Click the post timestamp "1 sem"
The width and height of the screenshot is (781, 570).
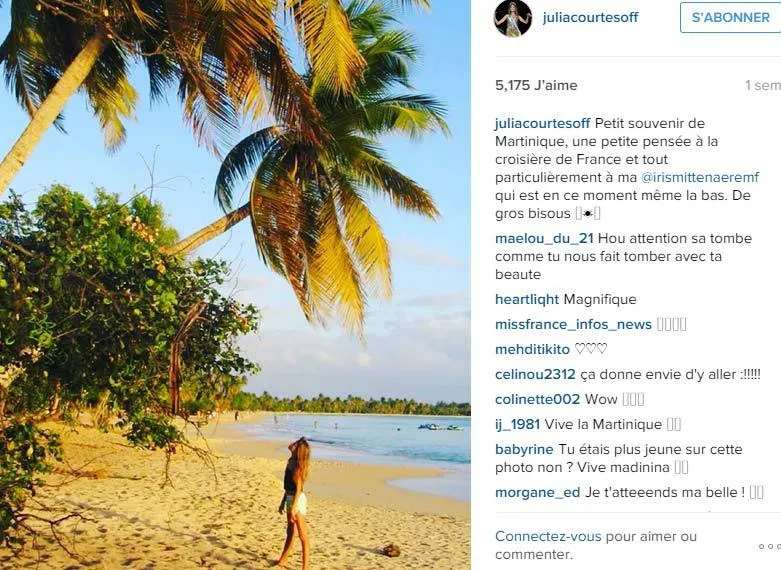(762, 86)
